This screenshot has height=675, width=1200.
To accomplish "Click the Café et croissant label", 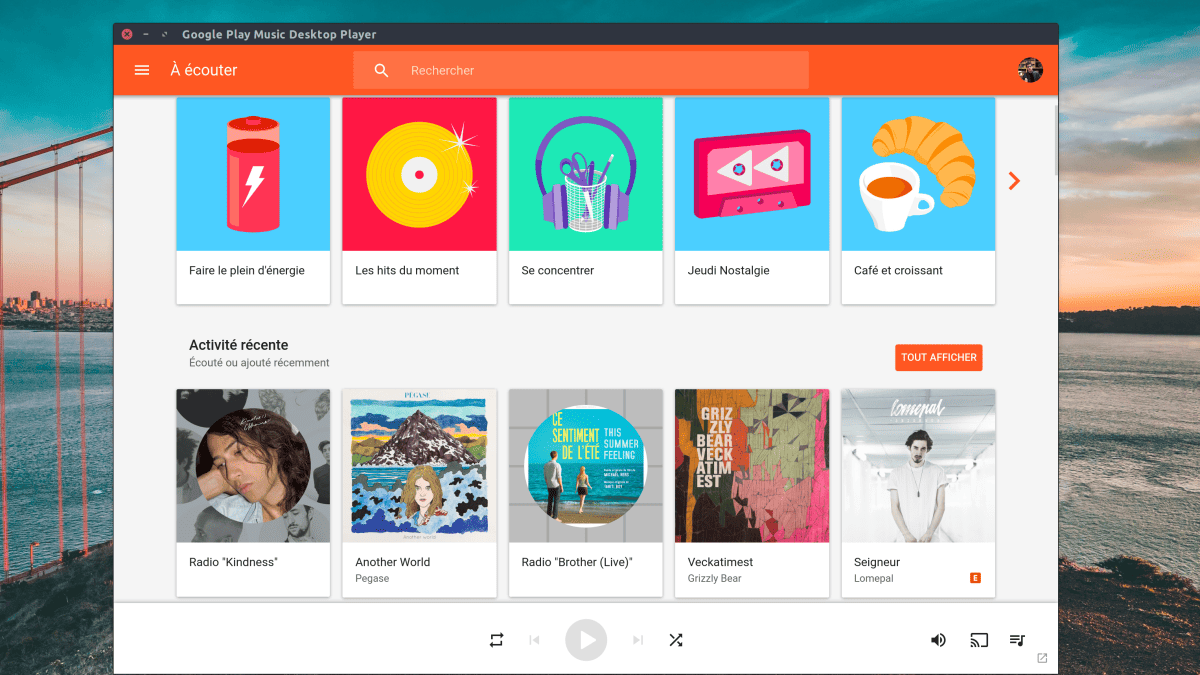I will [x=898, y=271].
